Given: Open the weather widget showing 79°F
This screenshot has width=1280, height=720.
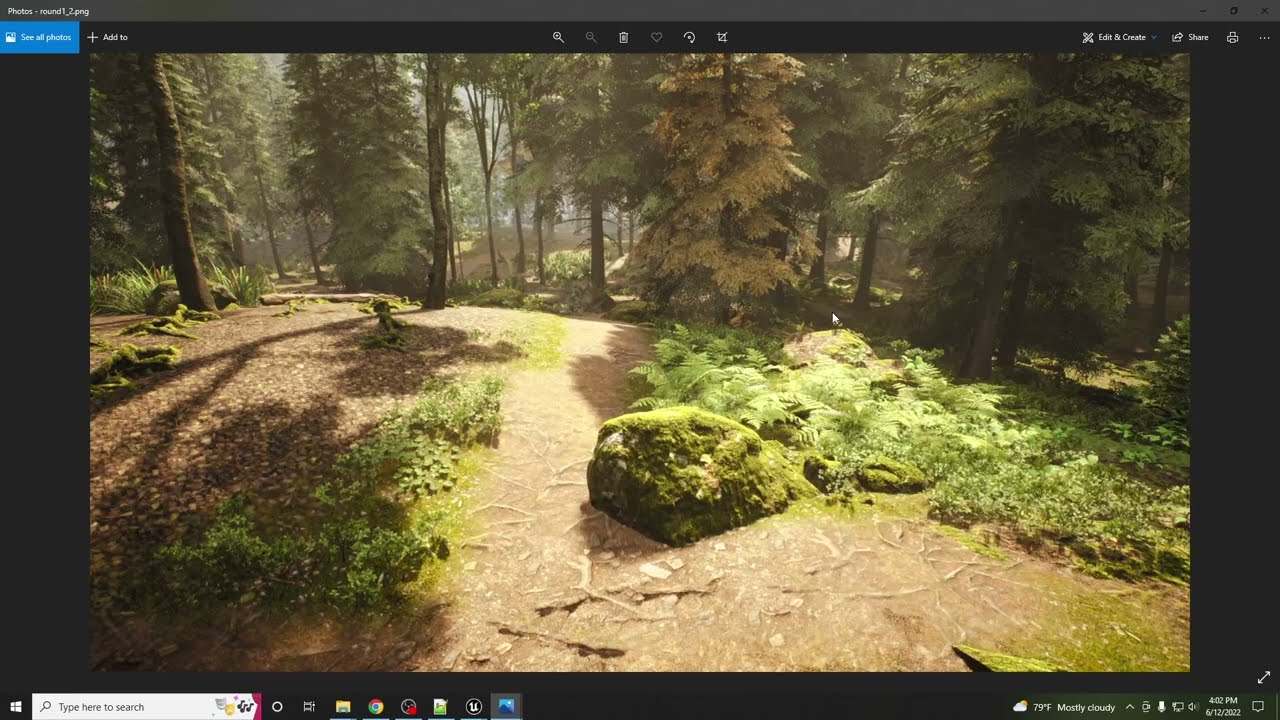Looking at the screenshot, I should point(1064,707).
